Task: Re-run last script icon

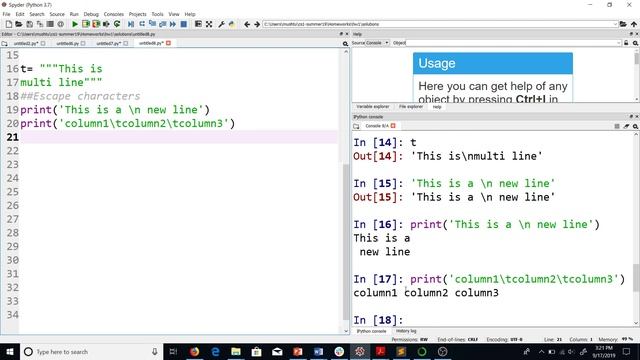Action: point(117,24)
